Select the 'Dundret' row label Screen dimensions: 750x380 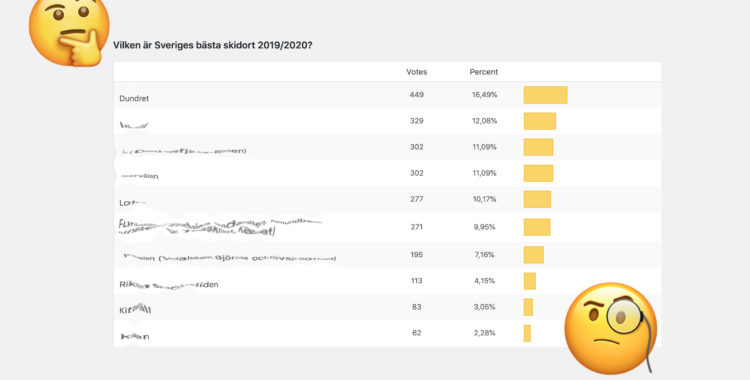[134, 98]
